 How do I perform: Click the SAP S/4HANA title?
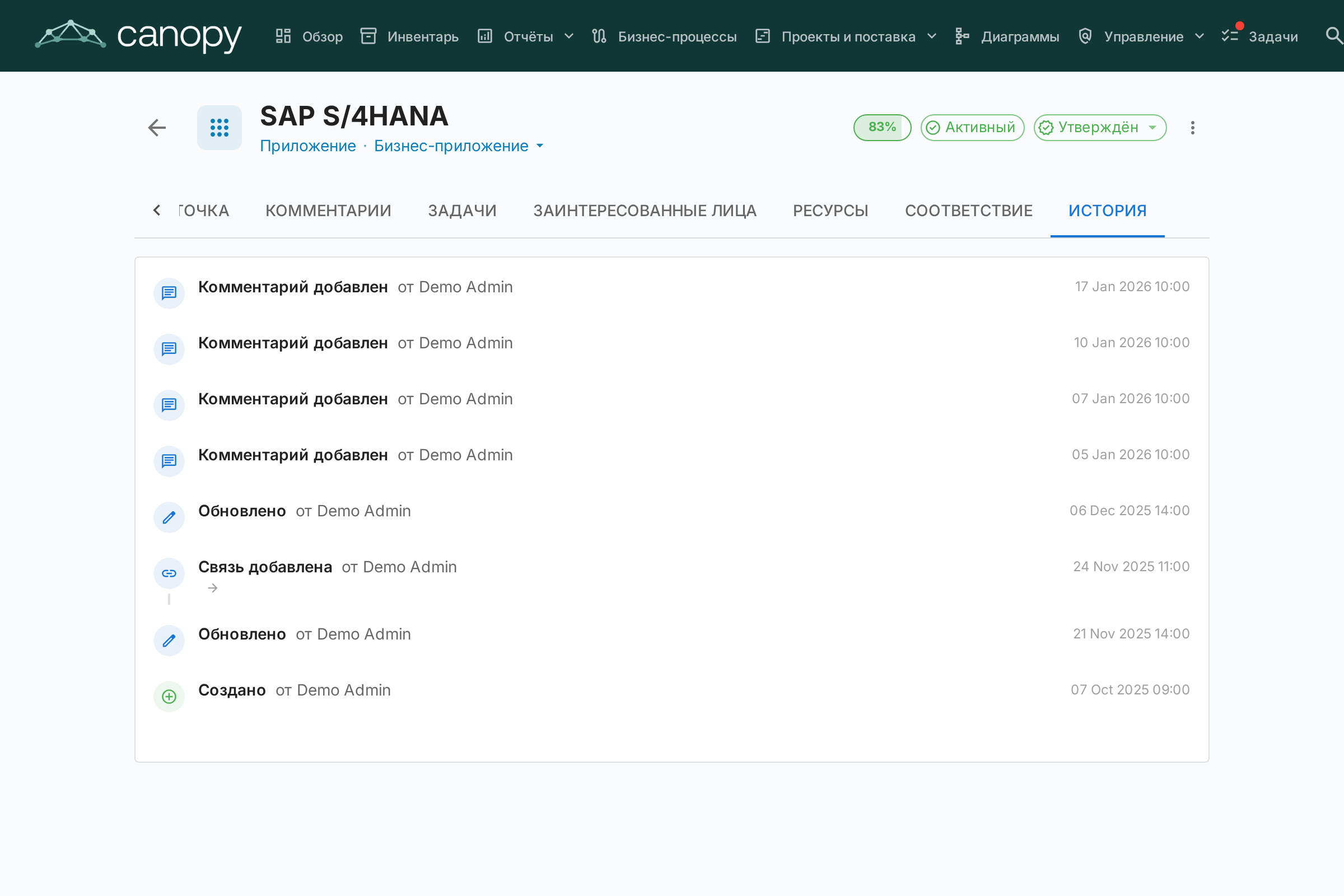pyautogui.click(x=354, y=116)
